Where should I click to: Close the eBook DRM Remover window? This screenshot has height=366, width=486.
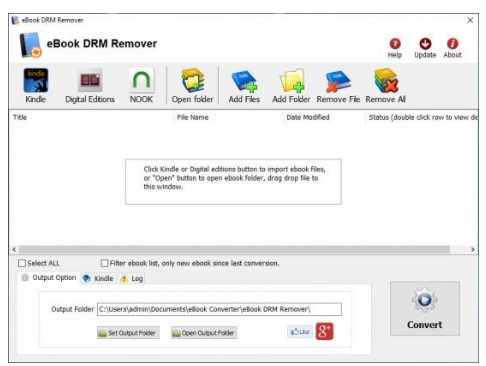coord(470,20)
